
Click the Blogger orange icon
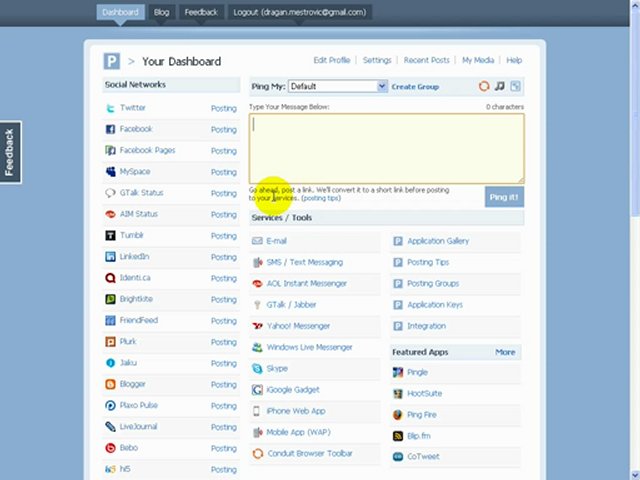(x=111, y=384)
